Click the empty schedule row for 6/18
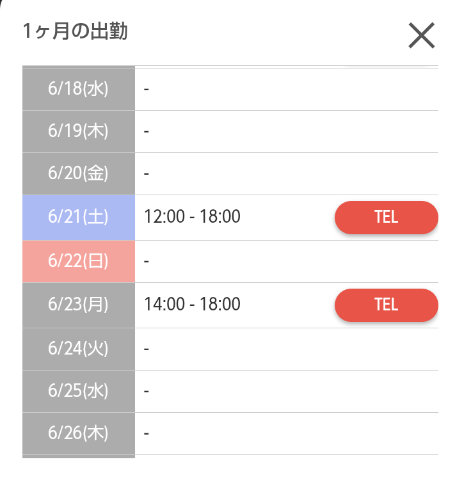The width and height of the screenshot is (458, 480). point(287,89)
